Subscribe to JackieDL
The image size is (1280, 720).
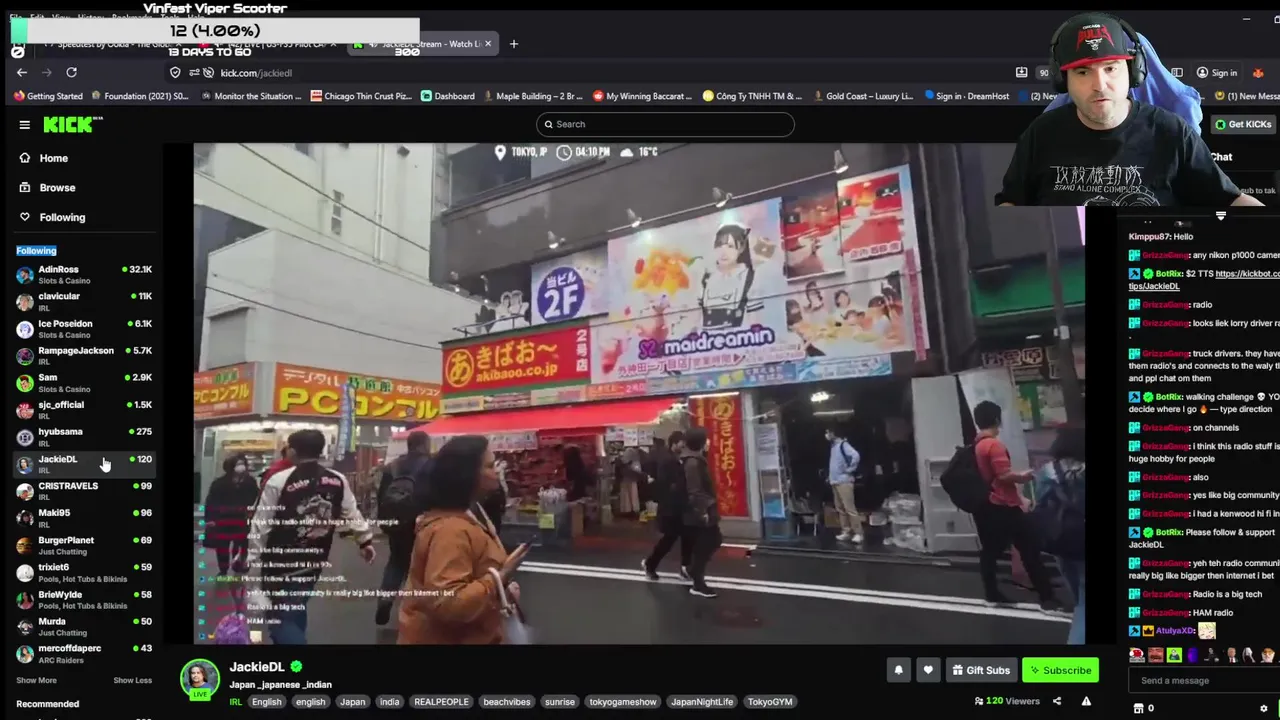pos(1060,670)
